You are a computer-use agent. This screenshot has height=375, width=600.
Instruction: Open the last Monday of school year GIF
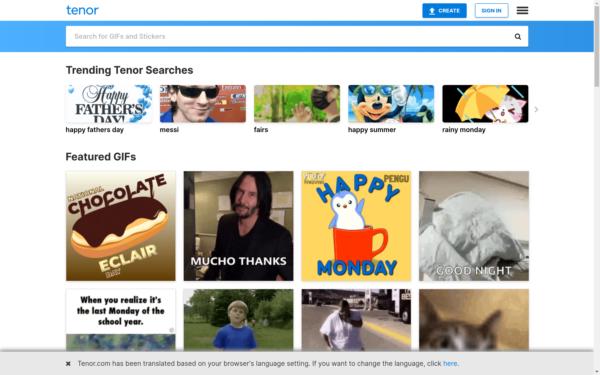(121, 320)
